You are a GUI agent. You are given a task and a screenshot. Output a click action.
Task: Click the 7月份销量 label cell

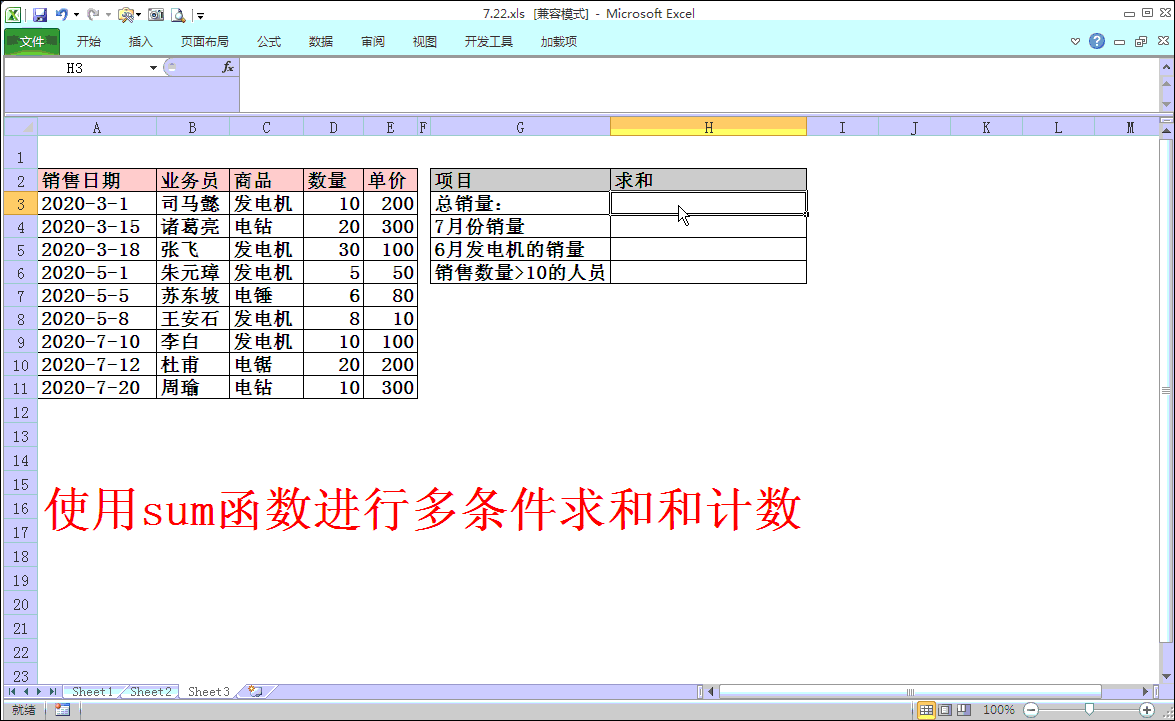(x=520, y=226)
